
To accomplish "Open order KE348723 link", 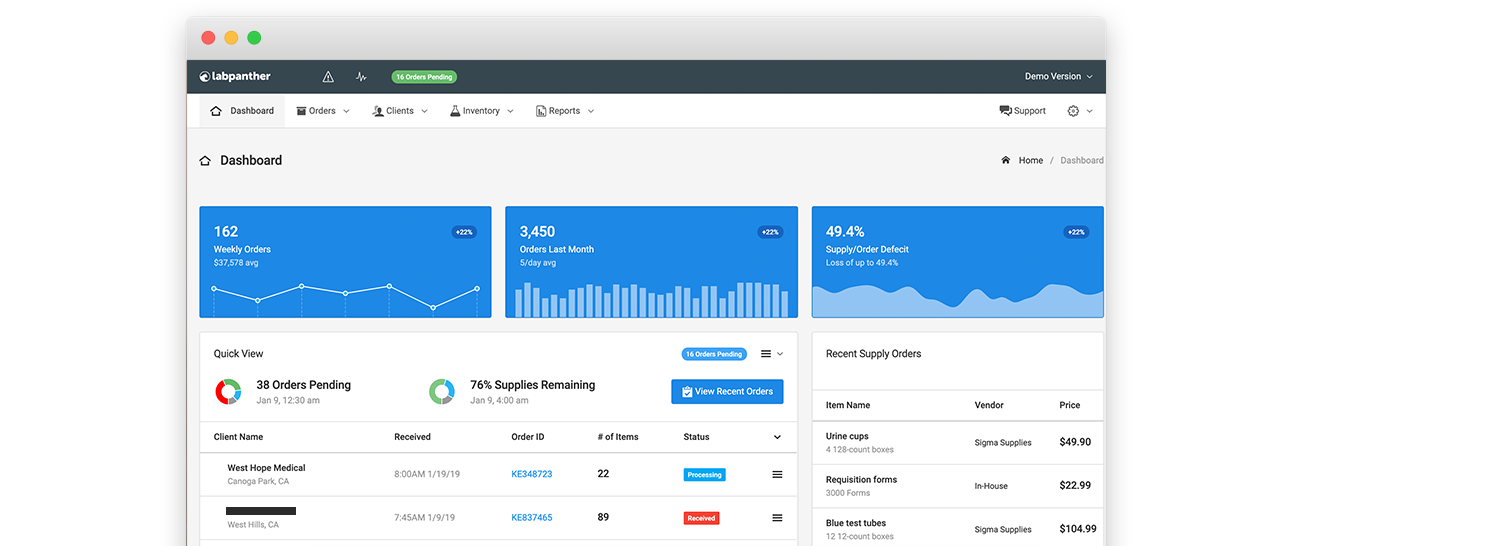I will pos(532,474).
